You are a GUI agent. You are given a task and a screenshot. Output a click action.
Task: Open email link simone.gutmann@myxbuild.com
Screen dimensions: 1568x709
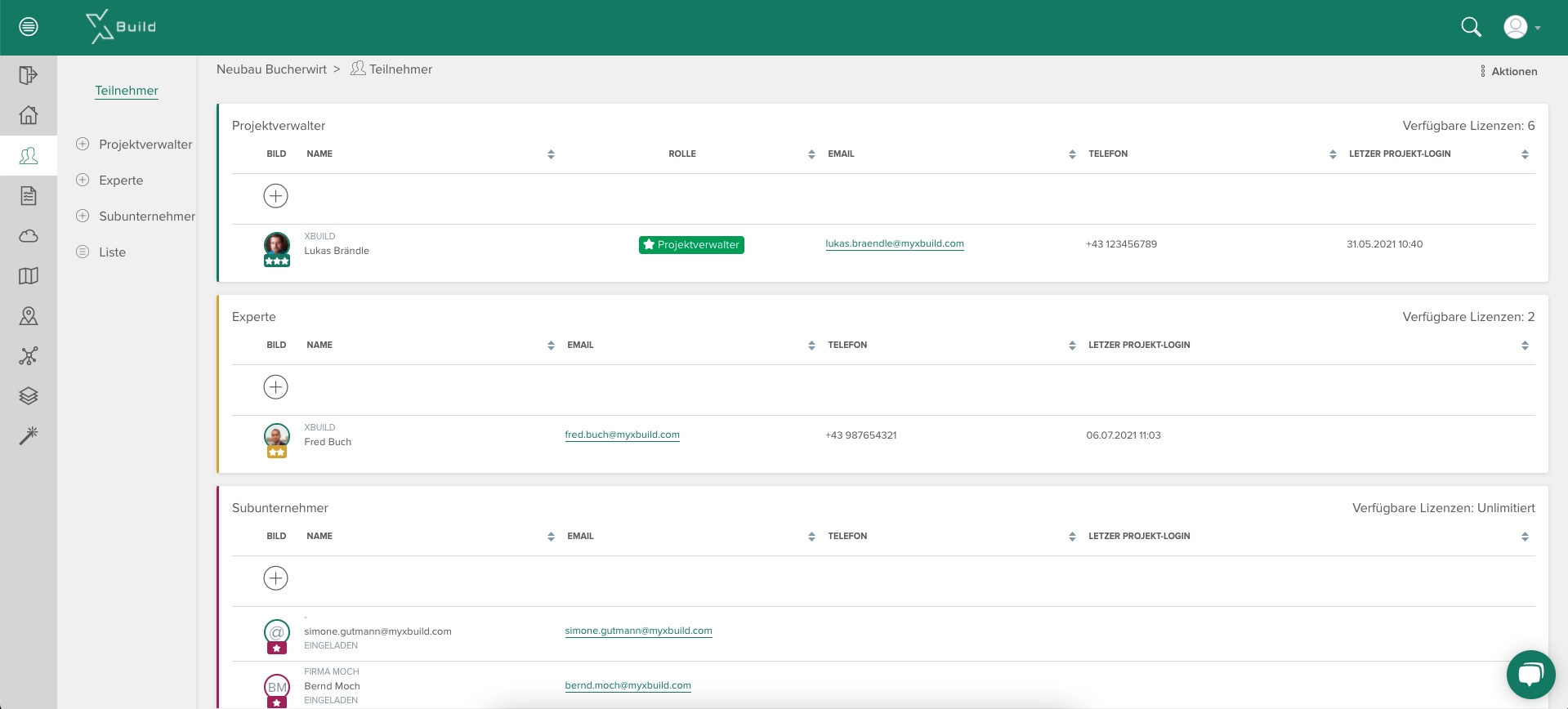[x=639, y=631]
